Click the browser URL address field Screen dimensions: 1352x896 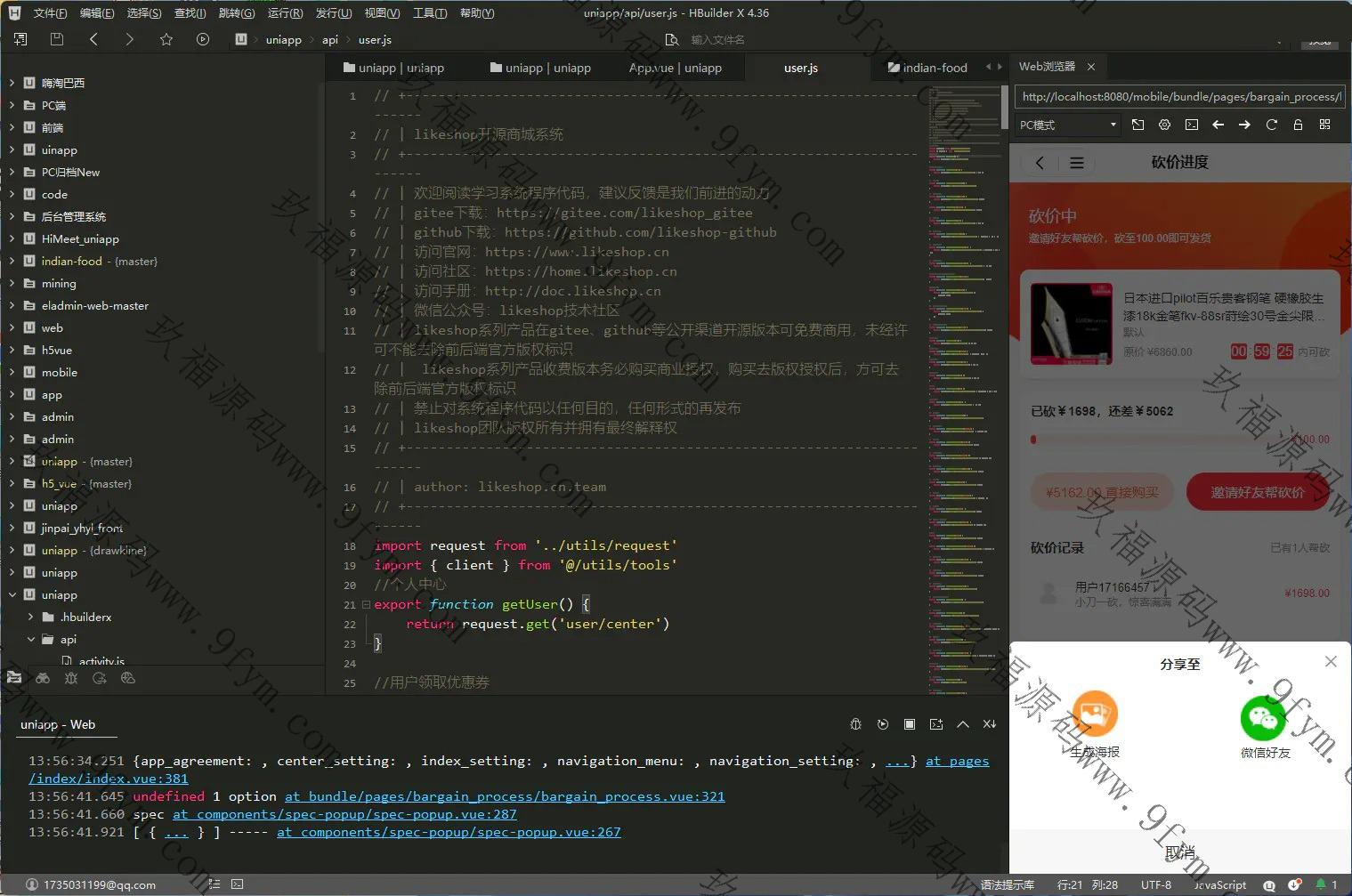(1179, 96)
